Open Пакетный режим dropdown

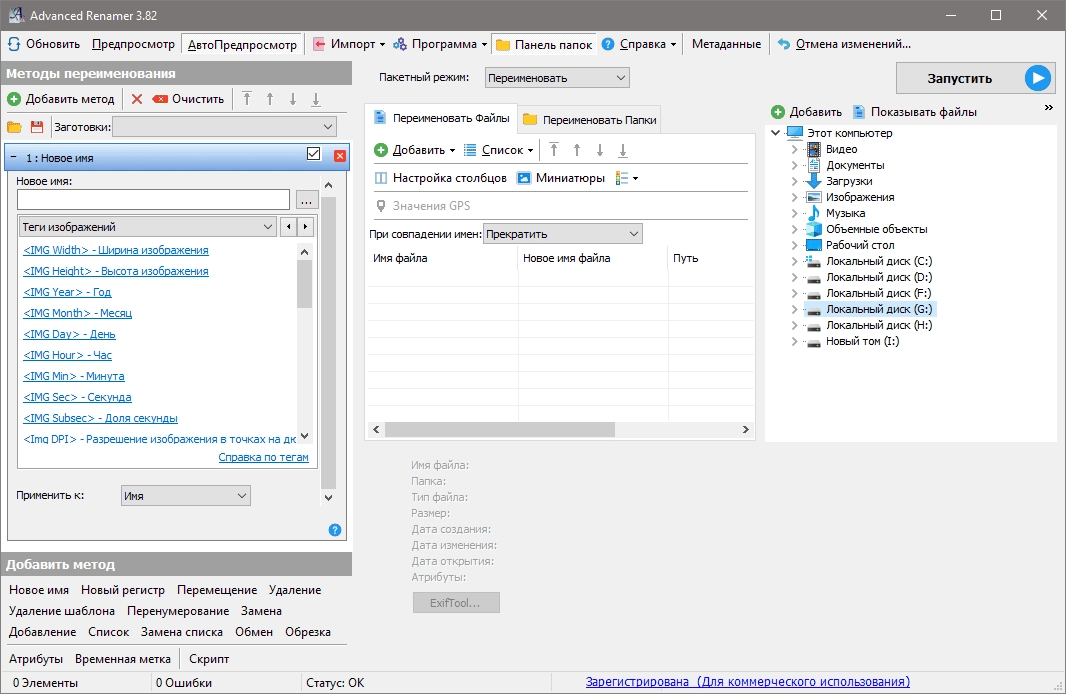pos(557,77)
